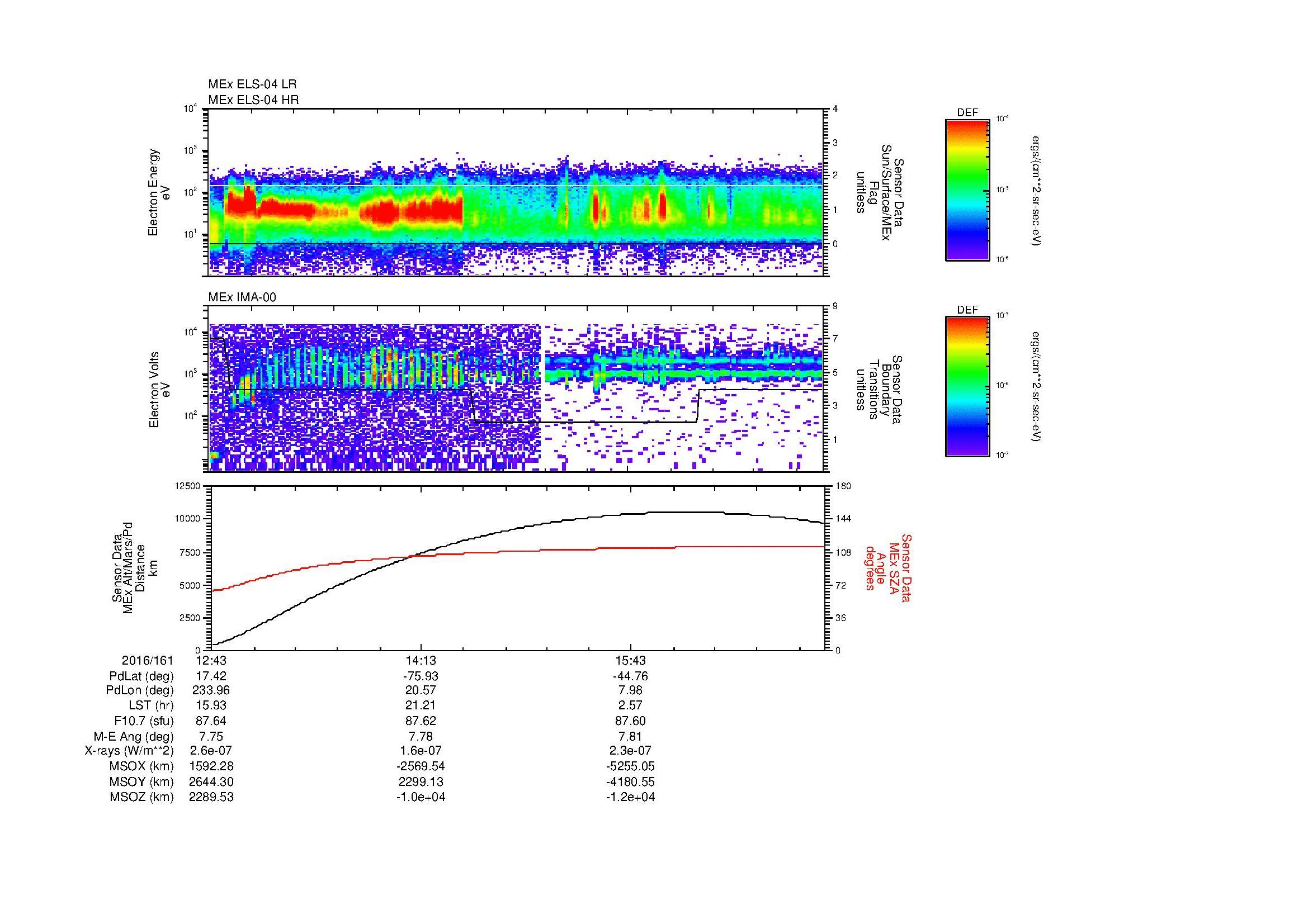Click the M-E Ang value '7.81'
This screenshot has height=924, width=1308.
[630, 736]
